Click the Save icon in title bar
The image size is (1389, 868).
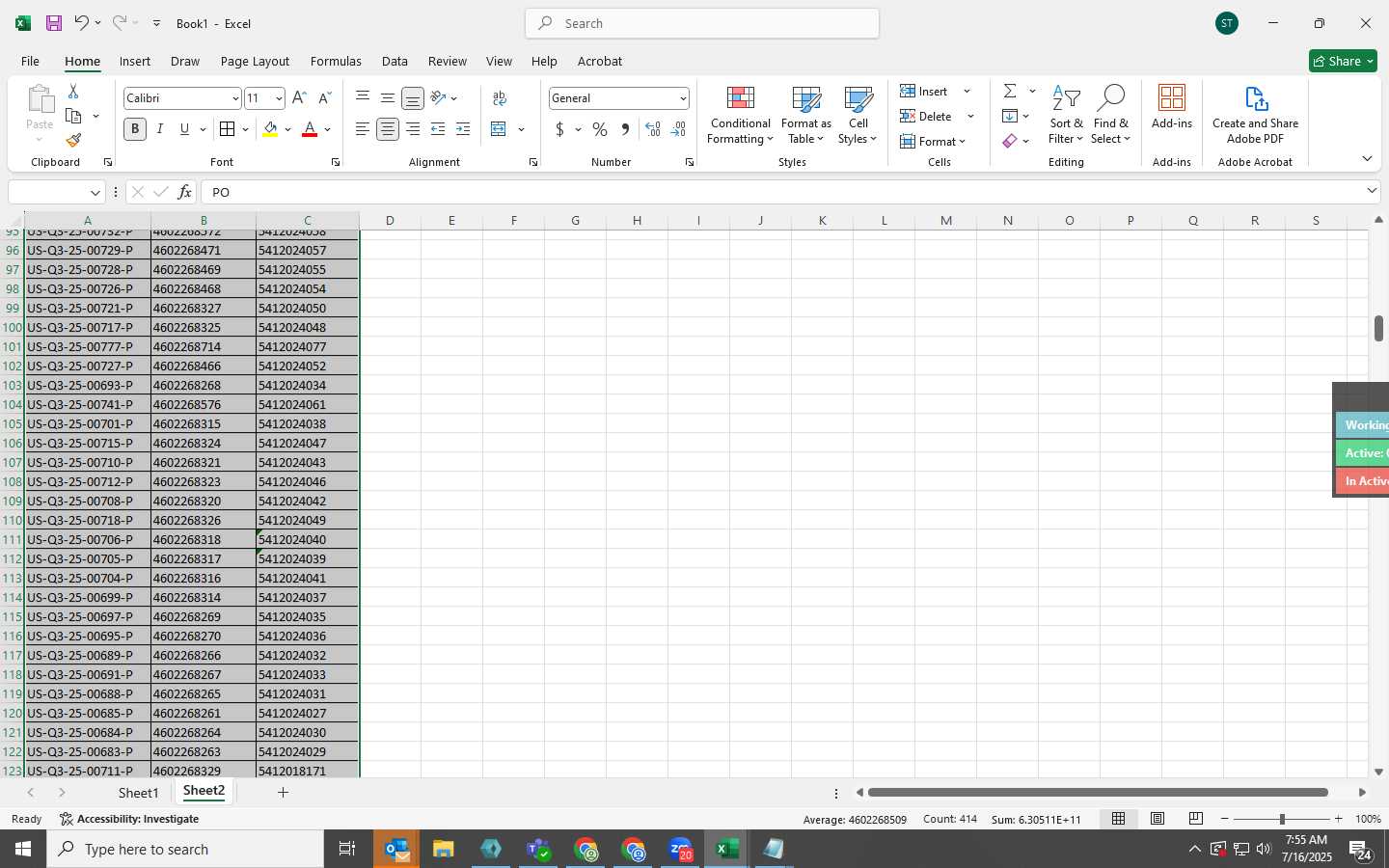[54, 23]
